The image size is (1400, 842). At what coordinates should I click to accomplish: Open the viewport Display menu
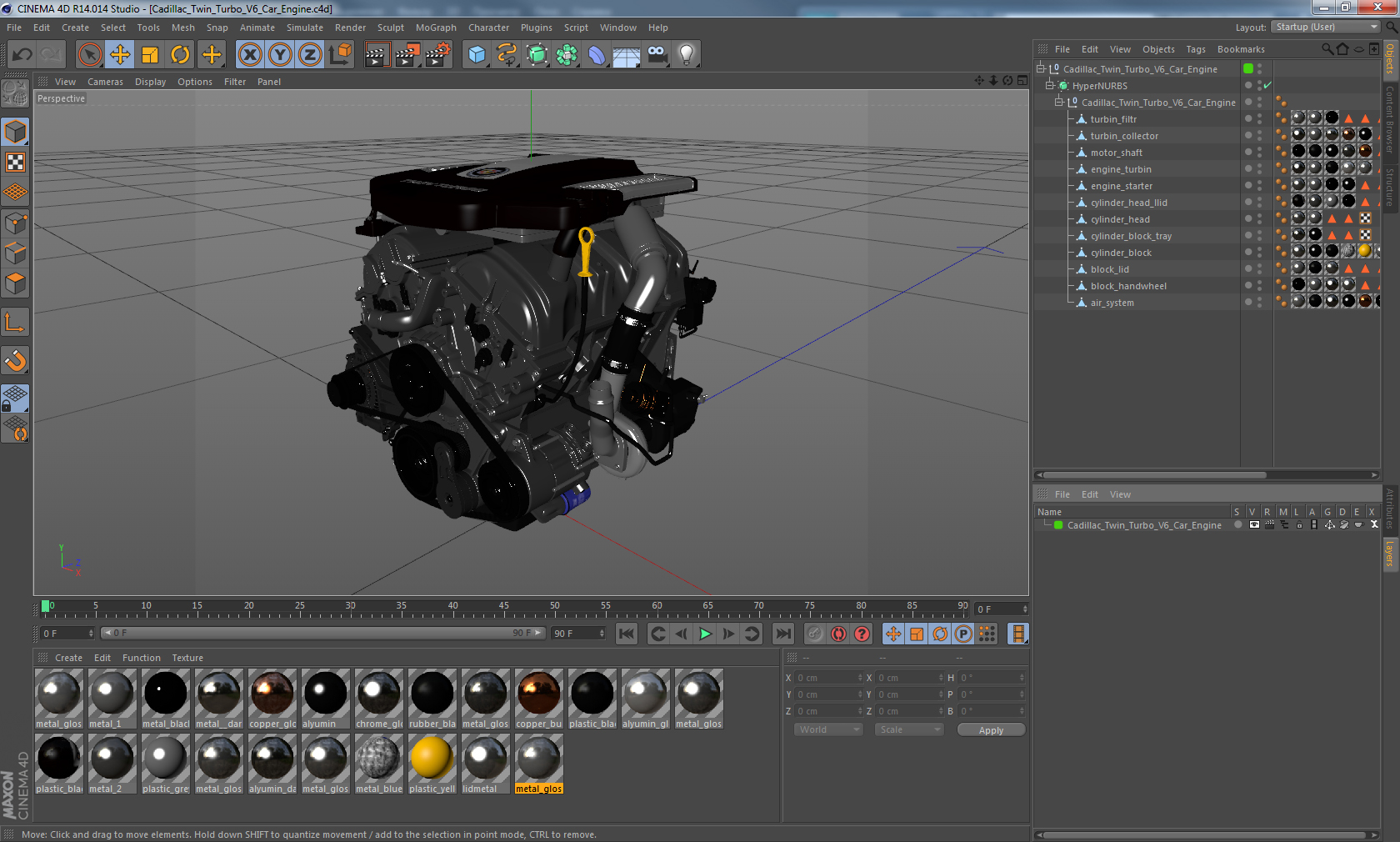(150, 82)
